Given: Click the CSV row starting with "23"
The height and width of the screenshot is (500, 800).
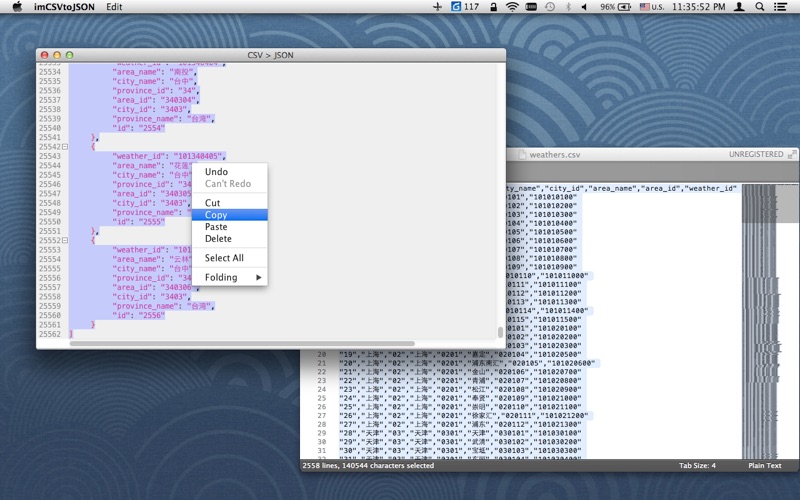Looking at the screenshot, I should (x=460, y=389).
